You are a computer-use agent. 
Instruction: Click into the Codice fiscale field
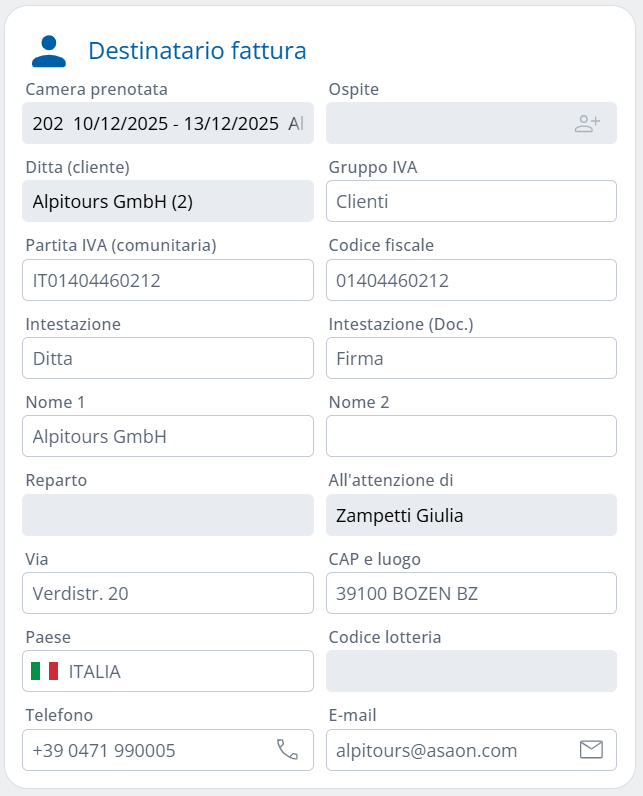tap(471, 280)
